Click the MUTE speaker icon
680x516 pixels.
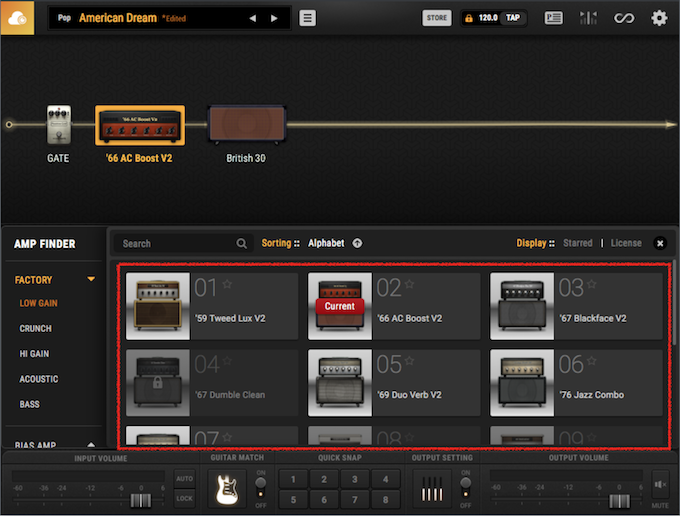(x=660, y=485)
